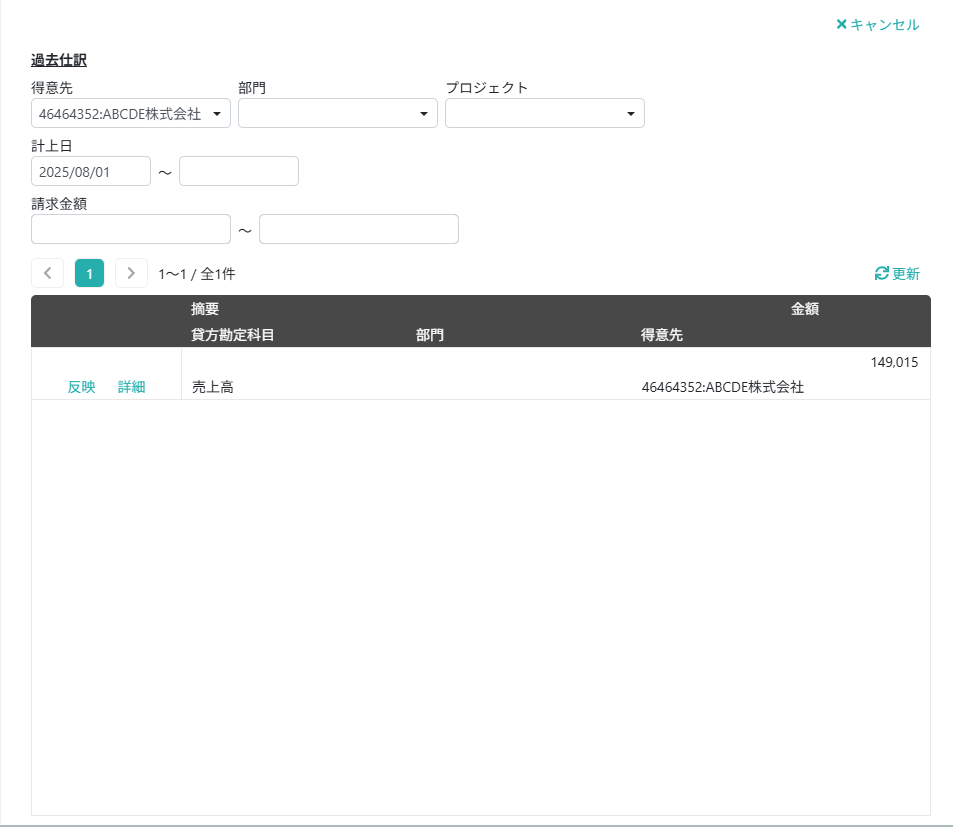Go to previous page with left chevron
Viewport: 953px width, 827px height.
pyautogui.click(x=47, y=273)
